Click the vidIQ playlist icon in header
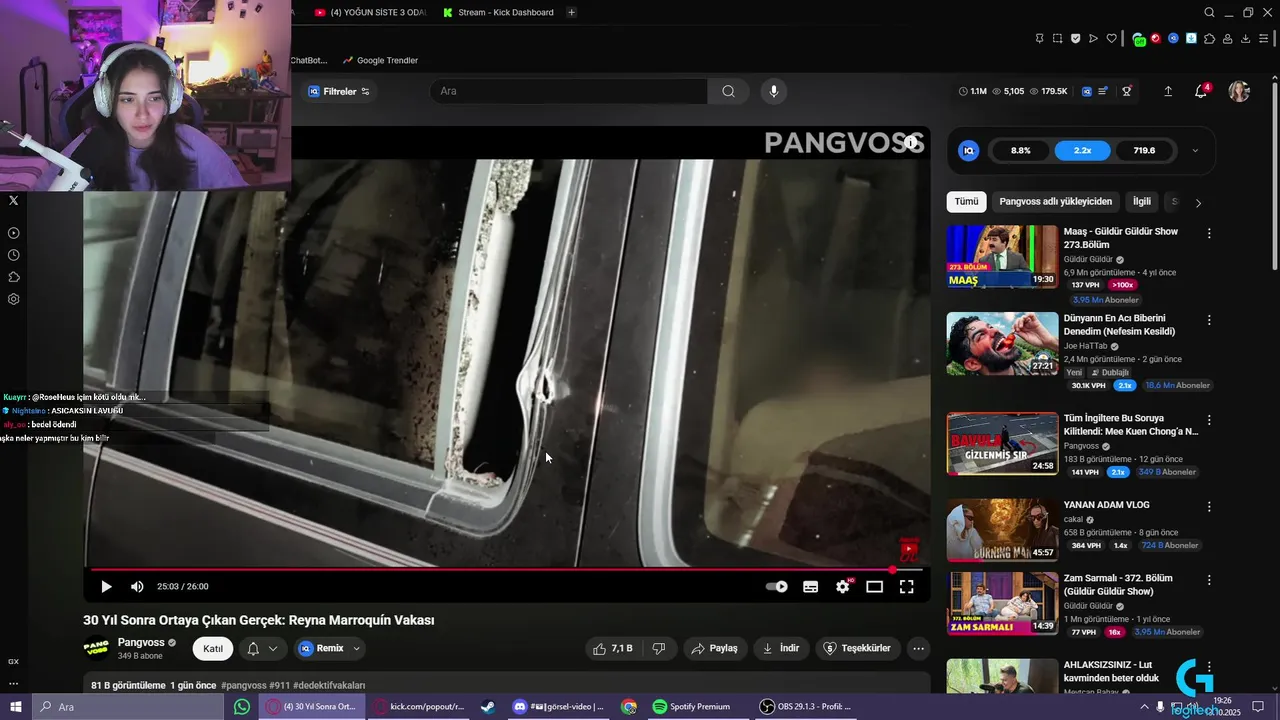This screenshot has width=1280, height=720. (1103, 91)
